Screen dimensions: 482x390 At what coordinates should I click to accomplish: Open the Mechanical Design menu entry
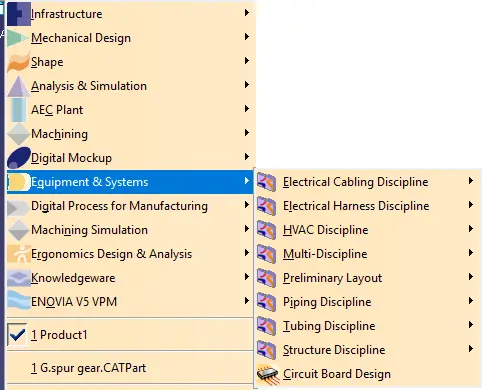(130, 38)
